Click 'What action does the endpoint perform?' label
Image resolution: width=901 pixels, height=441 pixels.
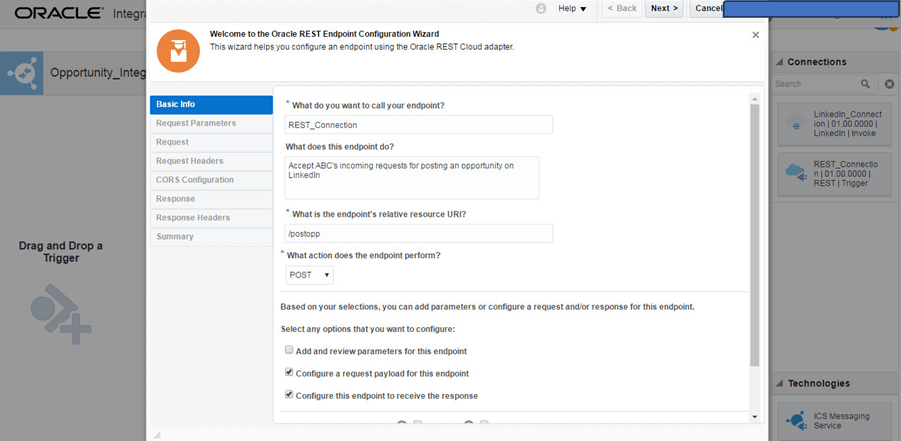click(364, 255)
